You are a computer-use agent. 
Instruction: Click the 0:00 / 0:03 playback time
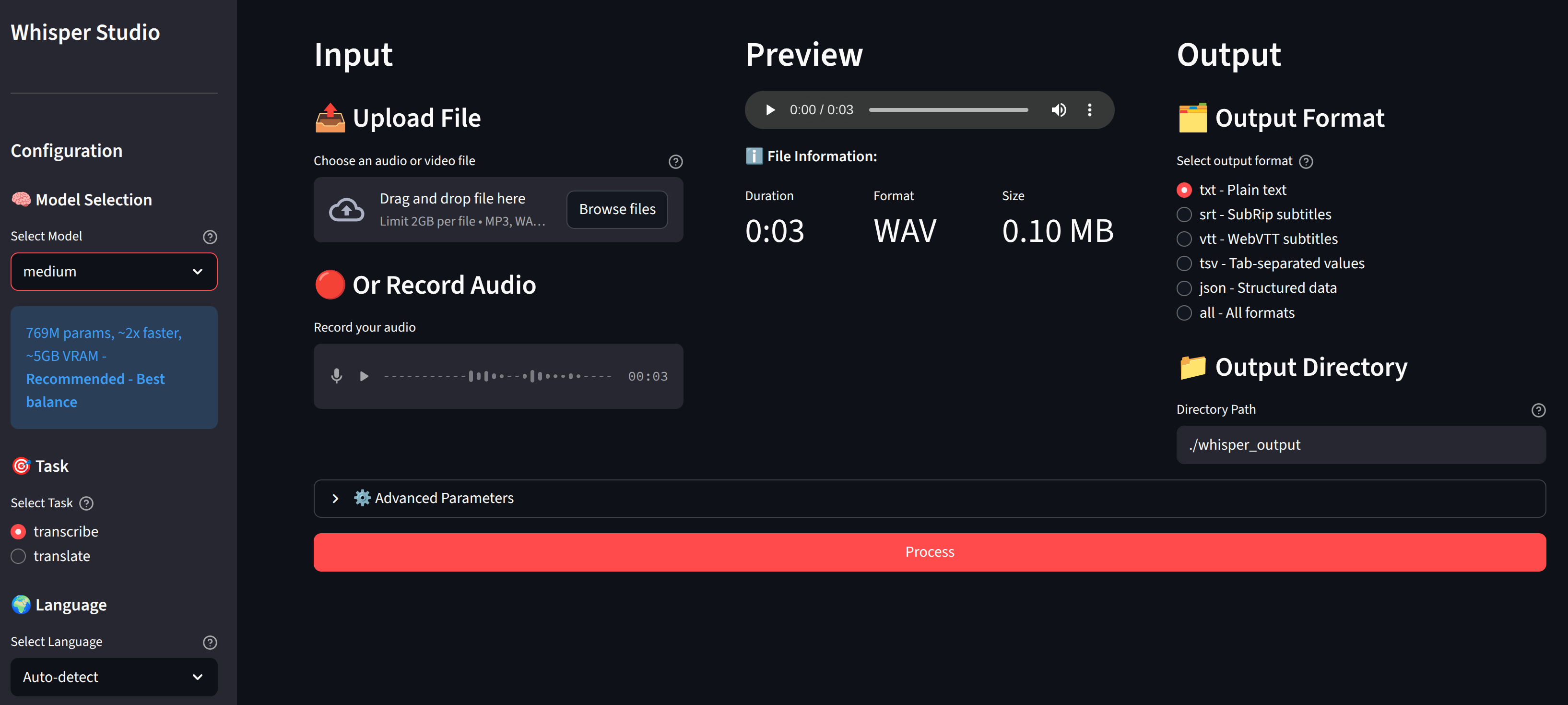pyautogui.click(x=821, y=110)
